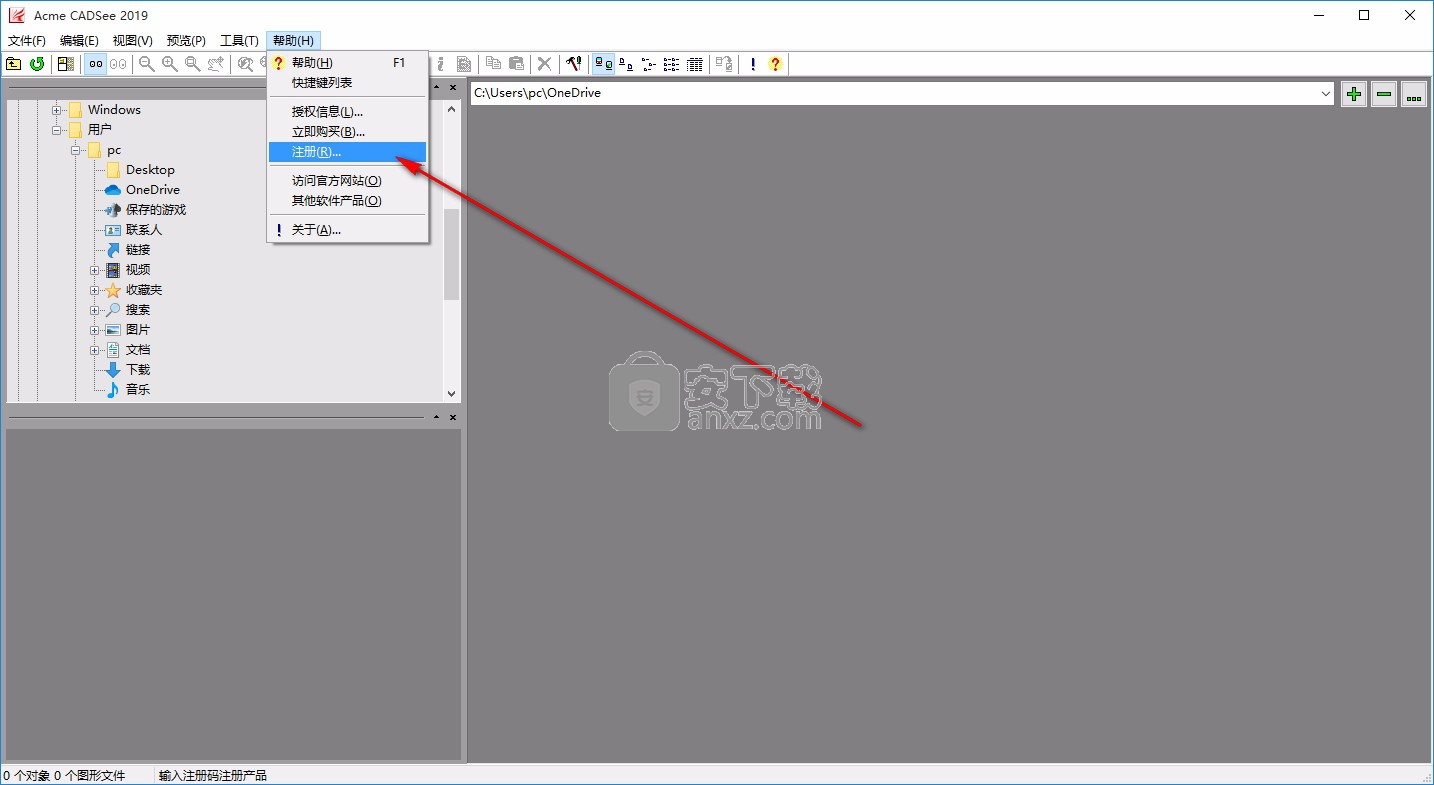The width and height of the screenshot is (1434, 785).
Task: Open the path address dropdown arrow
Action: click(x=1326, y=93)
